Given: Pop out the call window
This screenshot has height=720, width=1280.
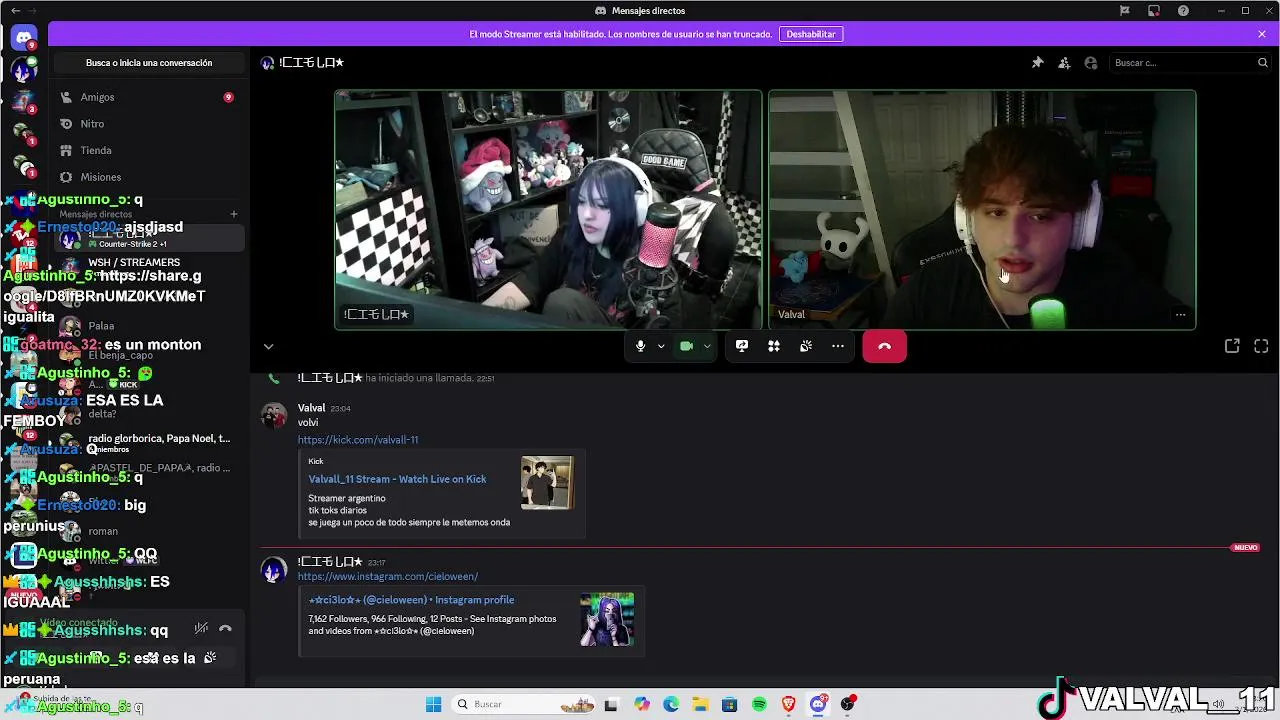Looking at the screenshot, I should pyautogui.click(x=1232, y=346).
